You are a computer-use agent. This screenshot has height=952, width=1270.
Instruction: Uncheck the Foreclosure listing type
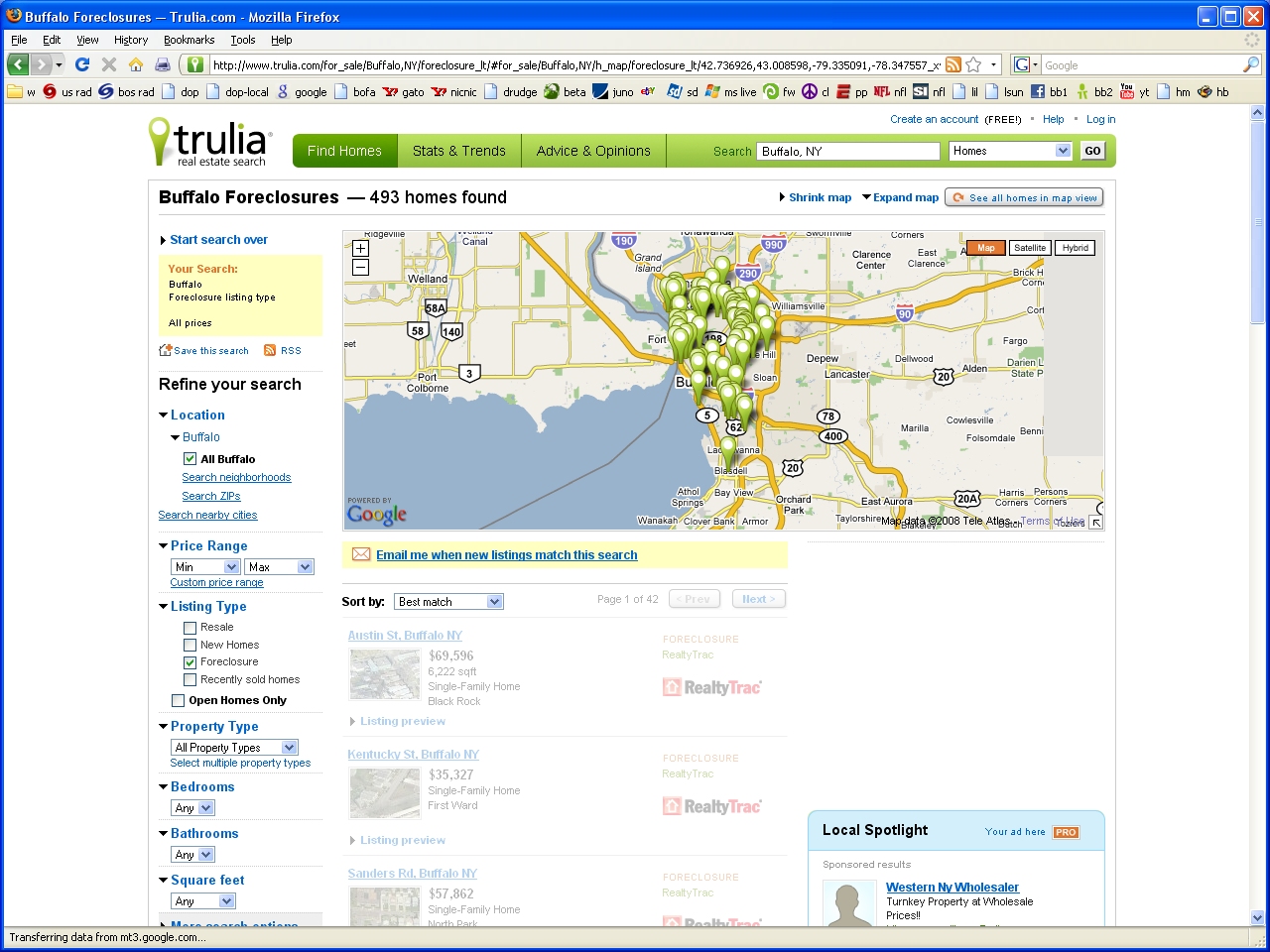[x=190, y=662]
